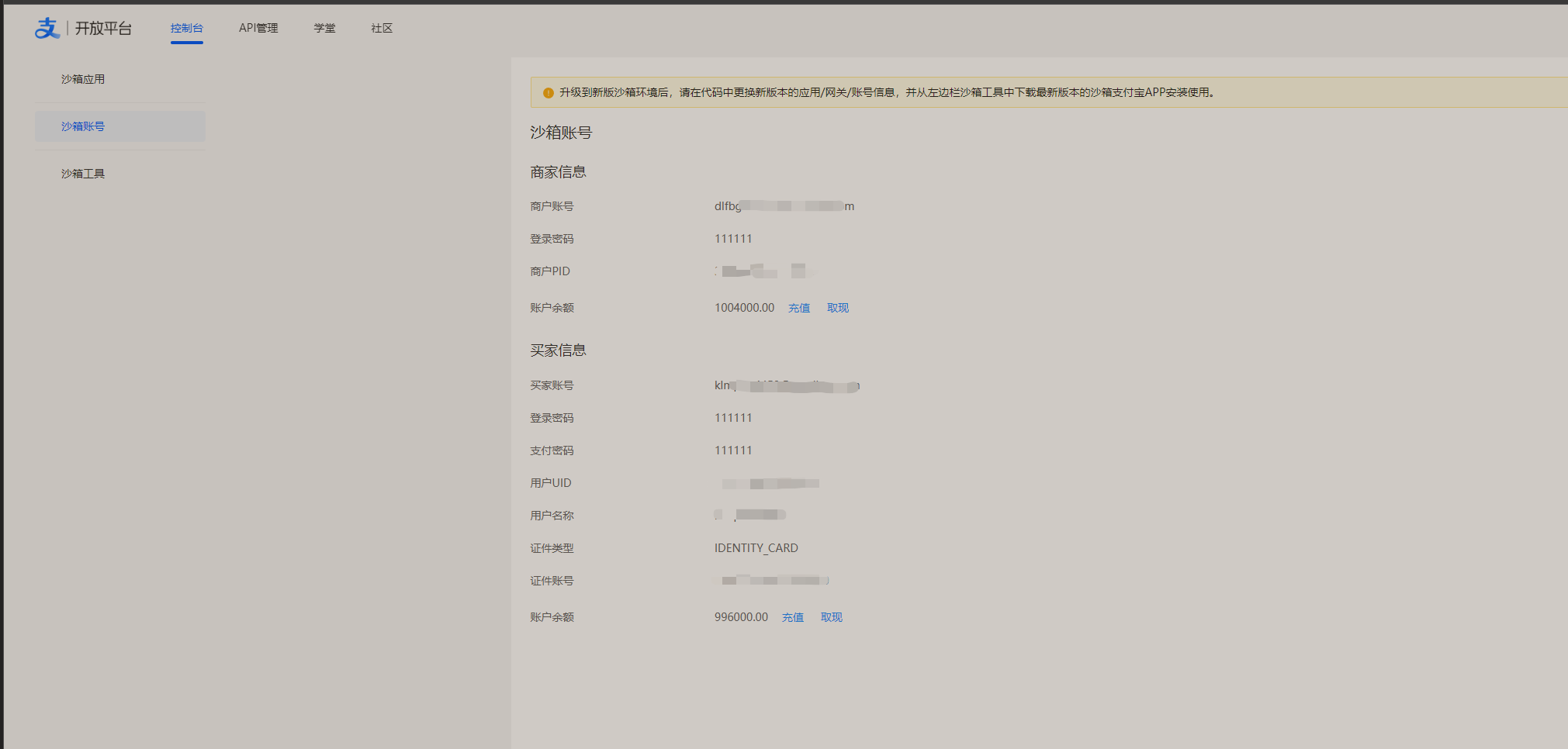The height and width of the screenshot is (749, 1568).
Task: Click the 用户UID label
Action: click(551, 483)
